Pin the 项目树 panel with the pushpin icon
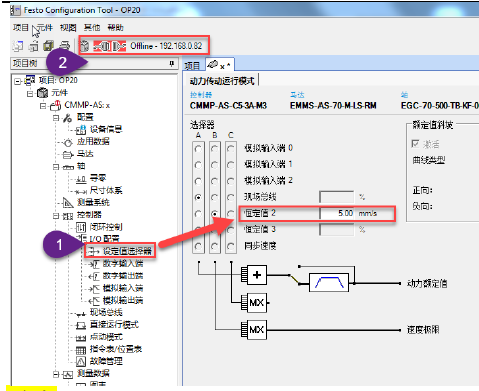The width and height of the screenshot is (479, 391). (x=172, y=63)
